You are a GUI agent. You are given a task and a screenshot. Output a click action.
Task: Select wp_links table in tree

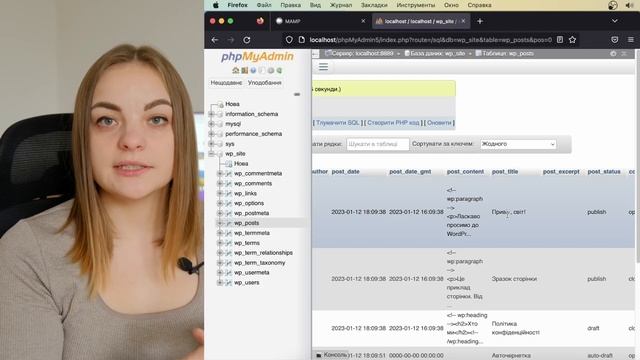pos(245,193)
